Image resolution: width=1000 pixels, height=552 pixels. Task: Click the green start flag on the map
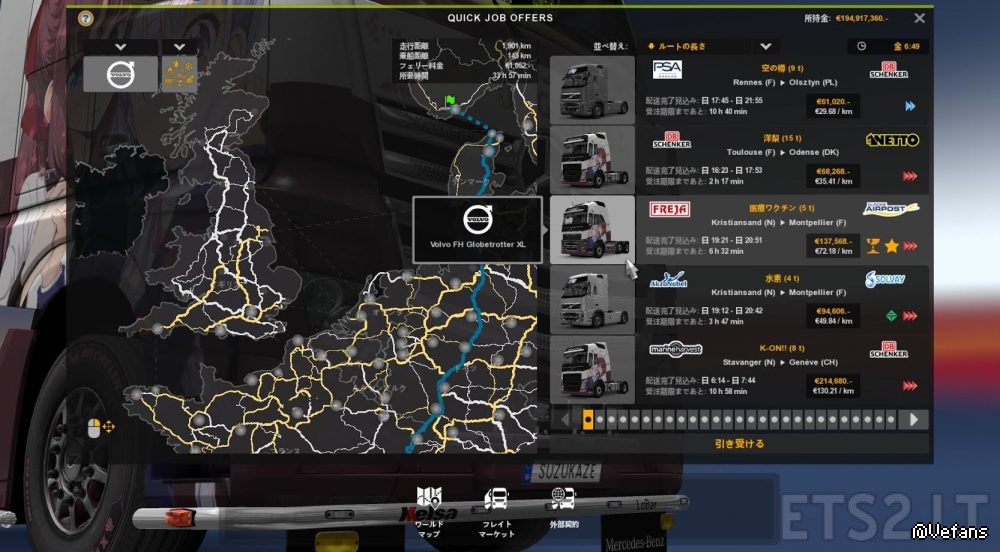tap(450, 100)
